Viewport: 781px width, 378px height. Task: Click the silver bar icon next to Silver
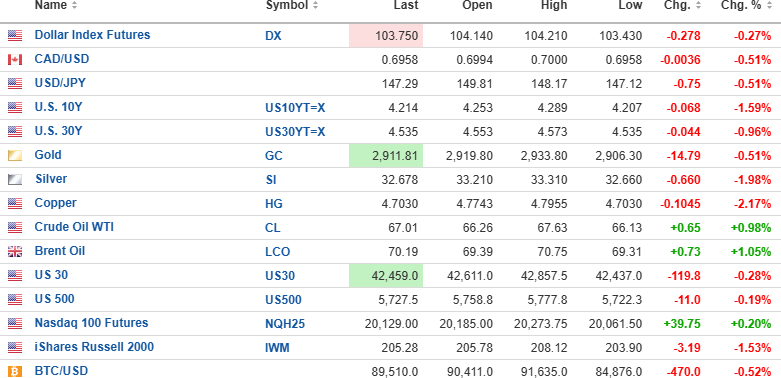(15, 180)
